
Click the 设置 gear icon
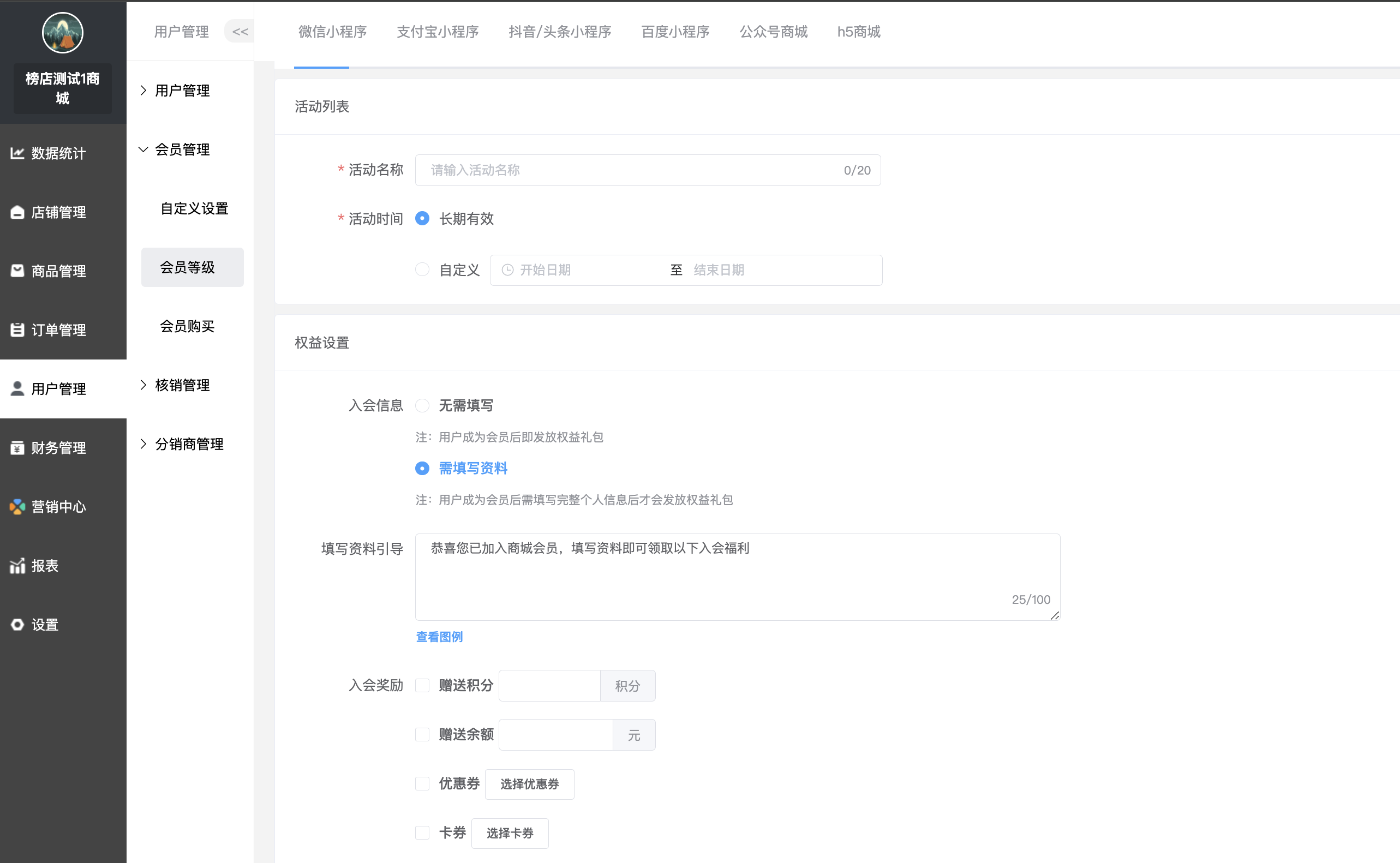[x=17, y=625]
